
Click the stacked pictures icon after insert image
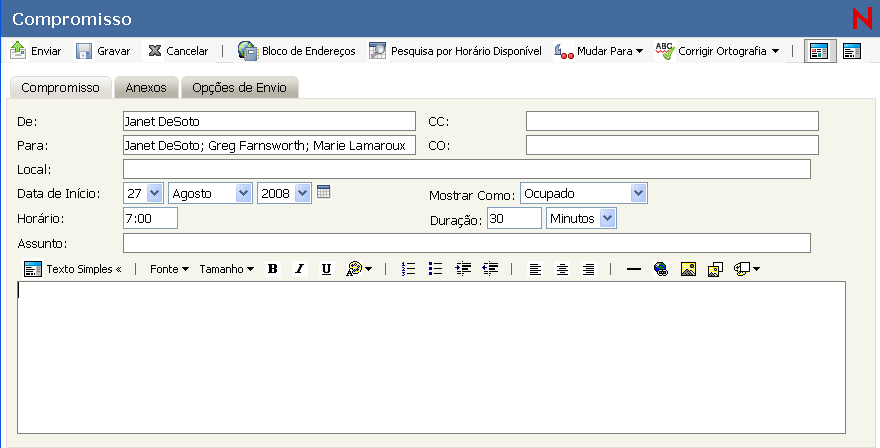pyautogui.click(x=715, y=269)
